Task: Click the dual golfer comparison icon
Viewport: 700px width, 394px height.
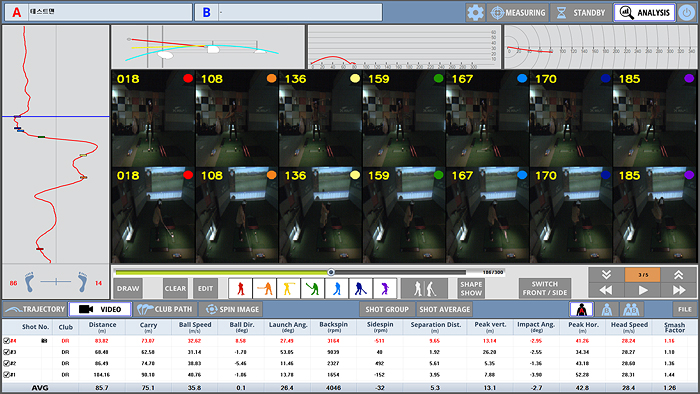Action: click(424, 289)
